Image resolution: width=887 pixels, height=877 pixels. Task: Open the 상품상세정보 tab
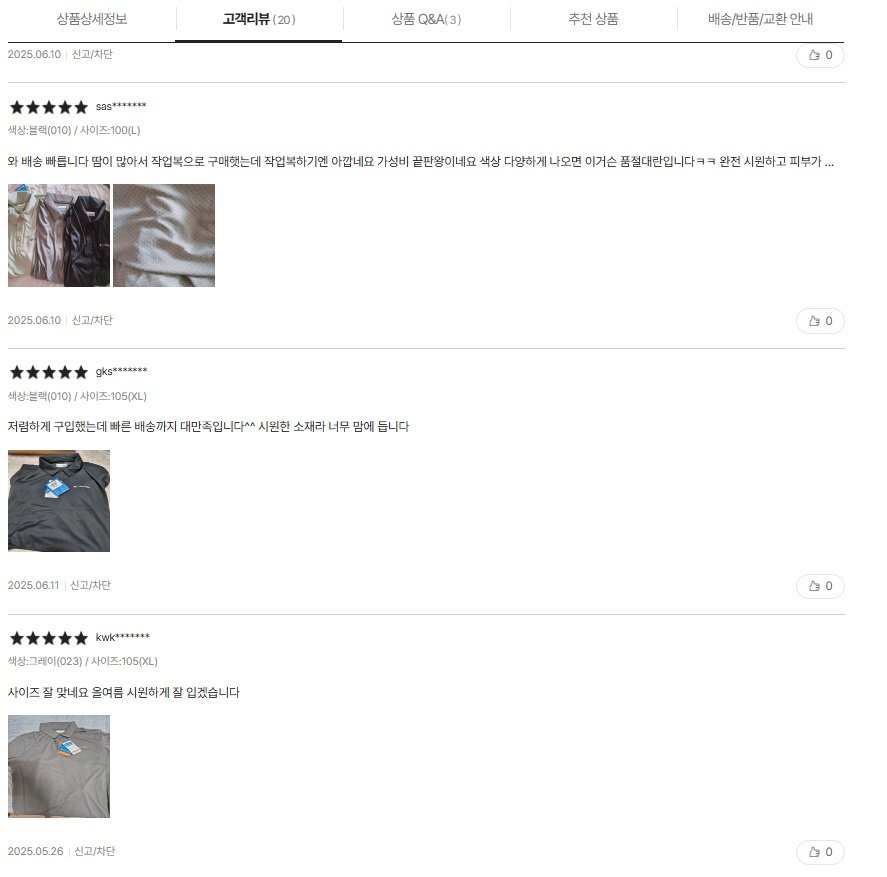pyautogui.click(x=92, y=19)
